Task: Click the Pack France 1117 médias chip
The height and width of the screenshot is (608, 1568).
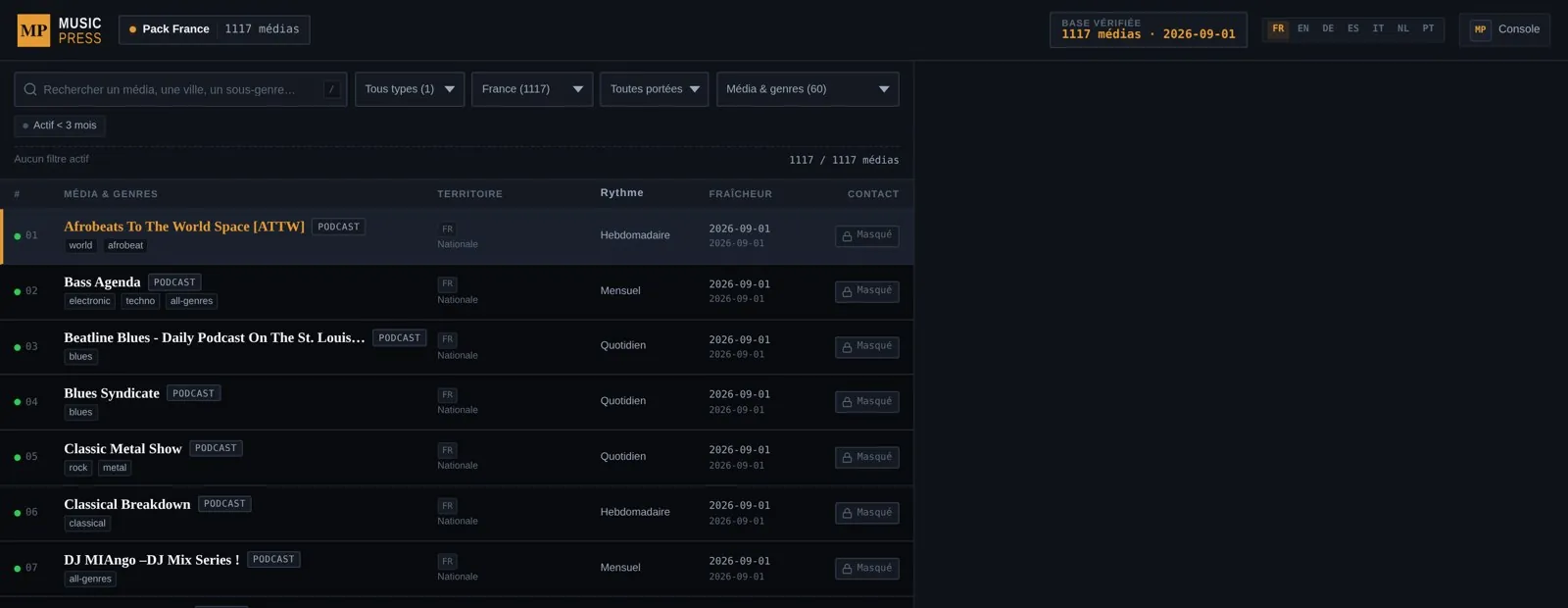Action: tap(215, 29)
